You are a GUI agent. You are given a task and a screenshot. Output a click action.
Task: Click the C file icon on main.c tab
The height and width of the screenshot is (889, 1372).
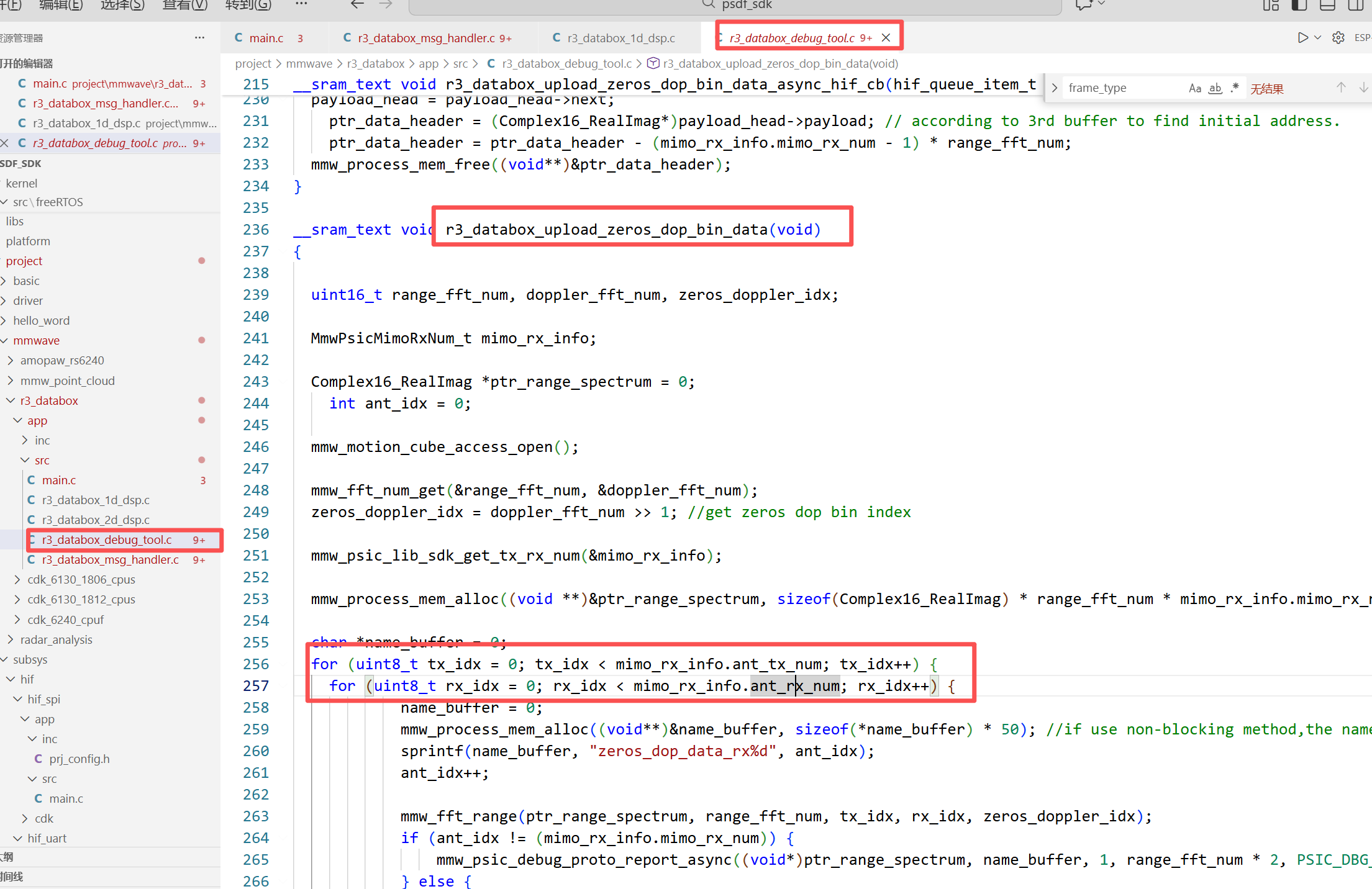click(x=239, y=38)
